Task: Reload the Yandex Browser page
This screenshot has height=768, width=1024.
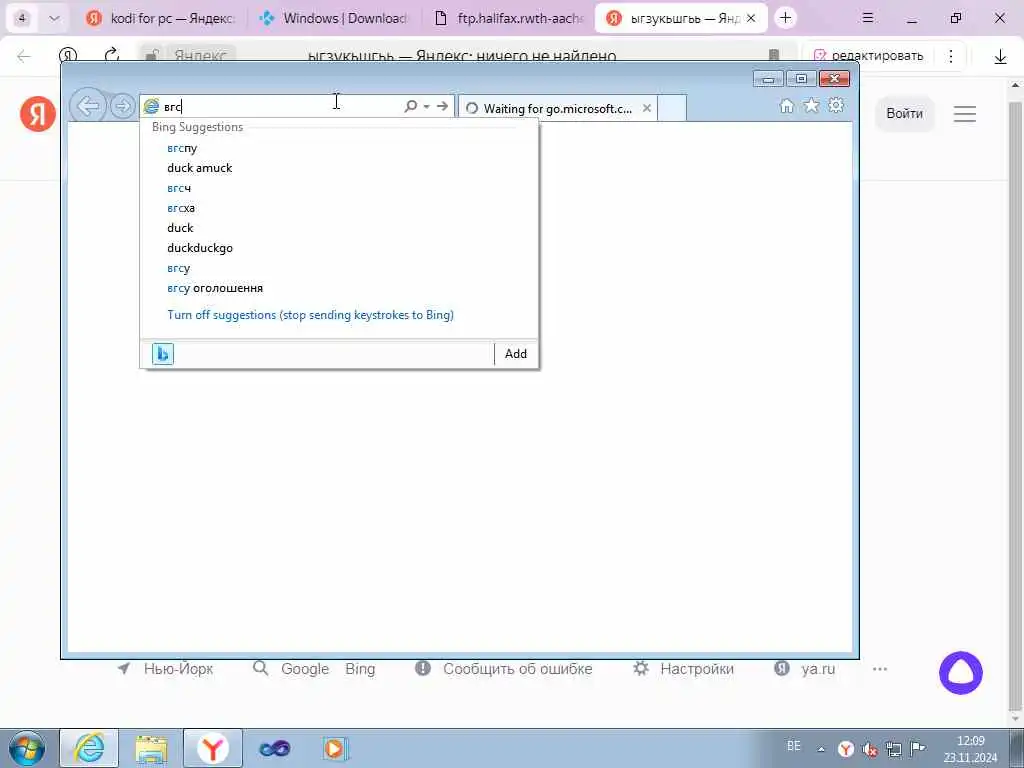Action: tap(112, 56)
